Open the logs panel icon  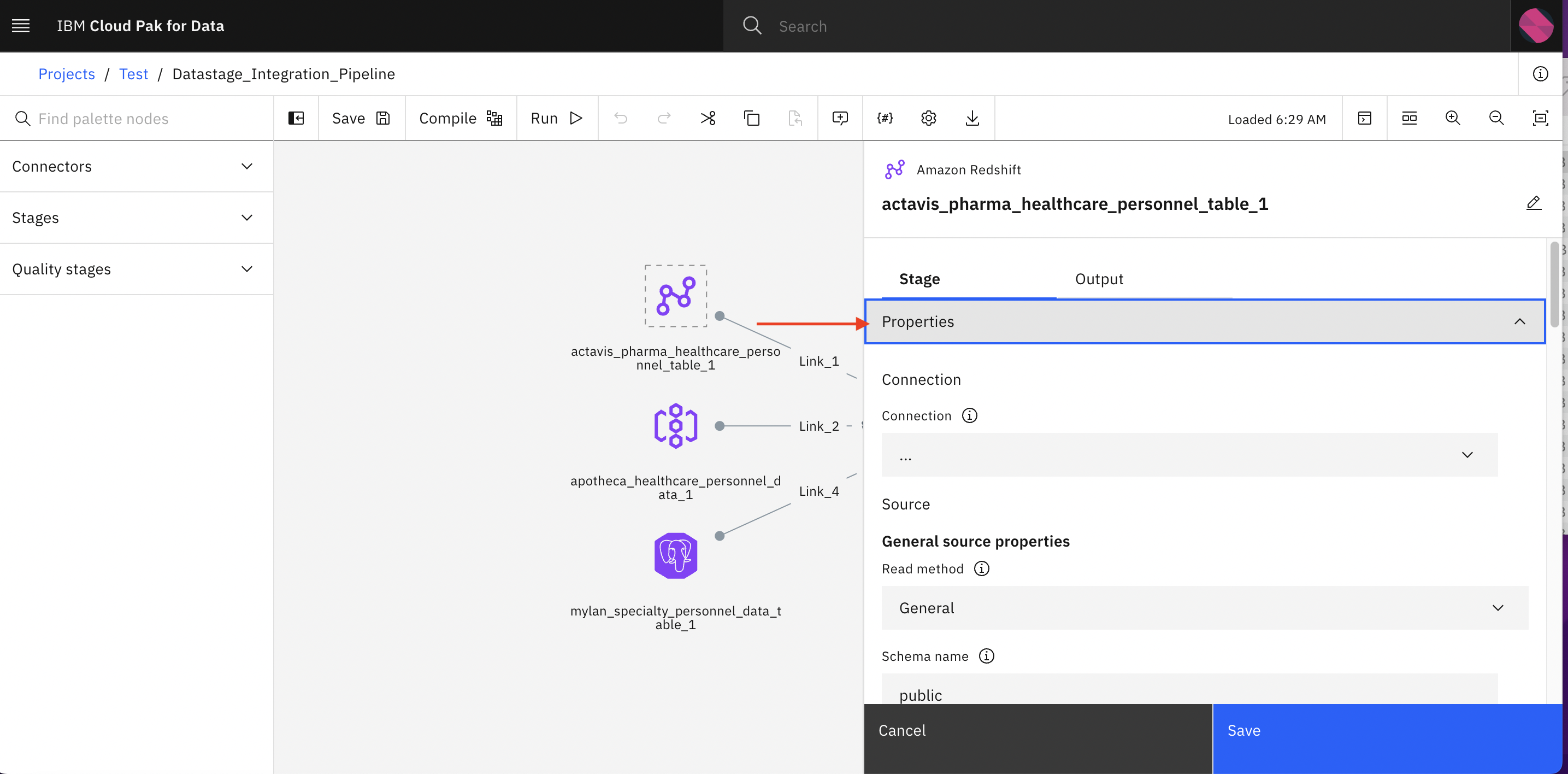pyautogui.click(x=1365, y=118)
